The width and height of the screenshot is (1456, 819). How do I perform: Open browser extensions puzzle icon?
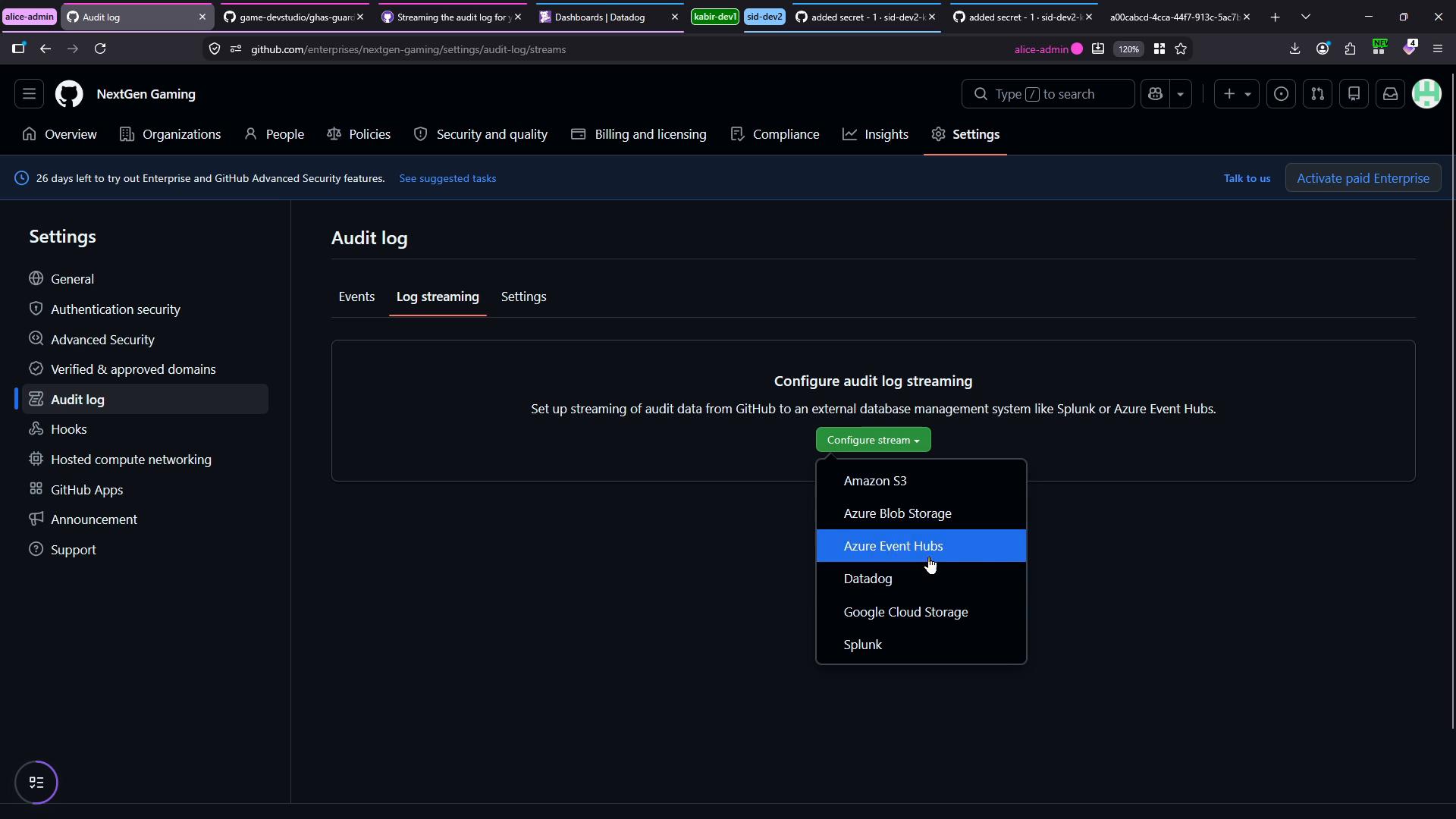1350,49
